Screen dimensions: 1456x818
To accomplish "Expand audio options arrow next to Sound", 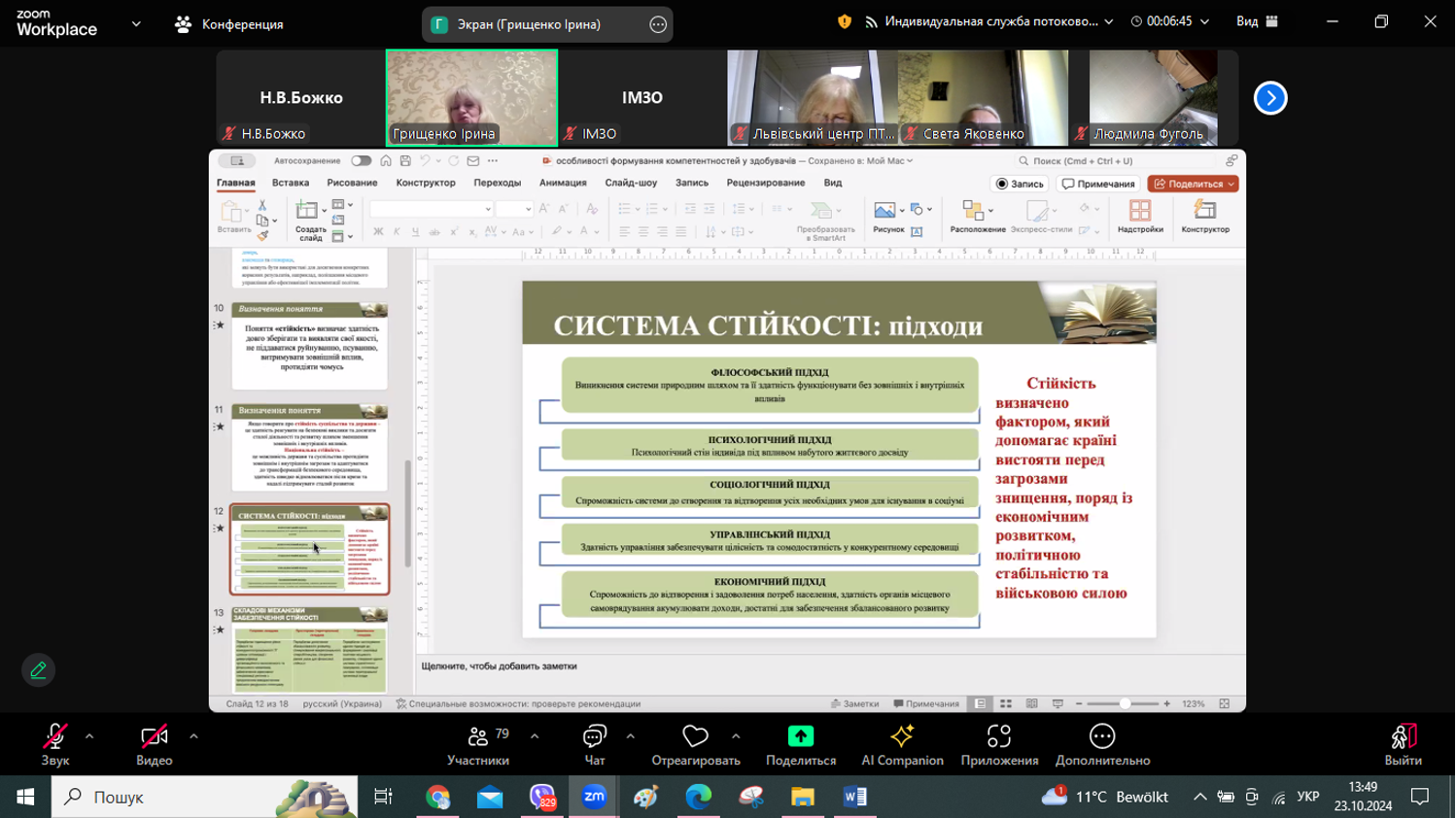I will pos(89,736).
